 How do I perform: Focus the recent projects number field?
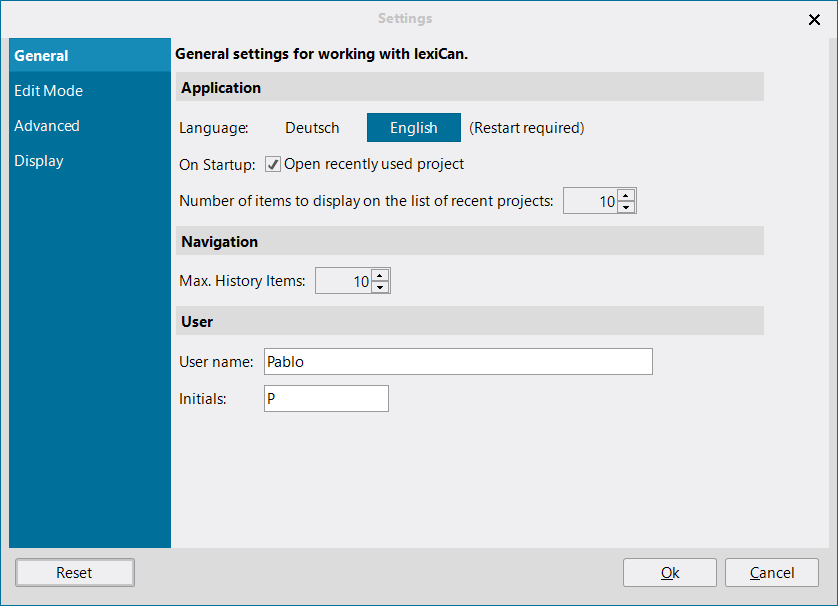[590, 201]
